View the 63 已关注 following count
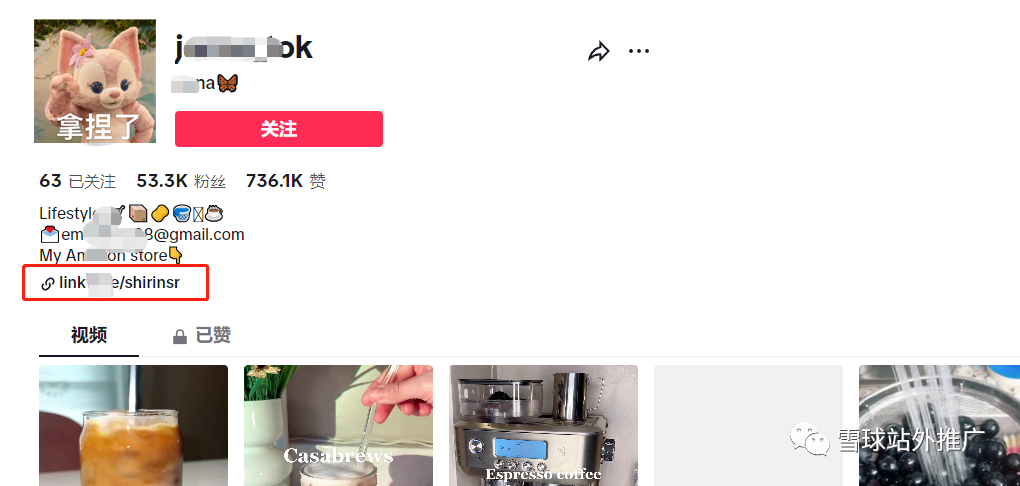This screenshot has height=486, width=1020. pos(77,181)
